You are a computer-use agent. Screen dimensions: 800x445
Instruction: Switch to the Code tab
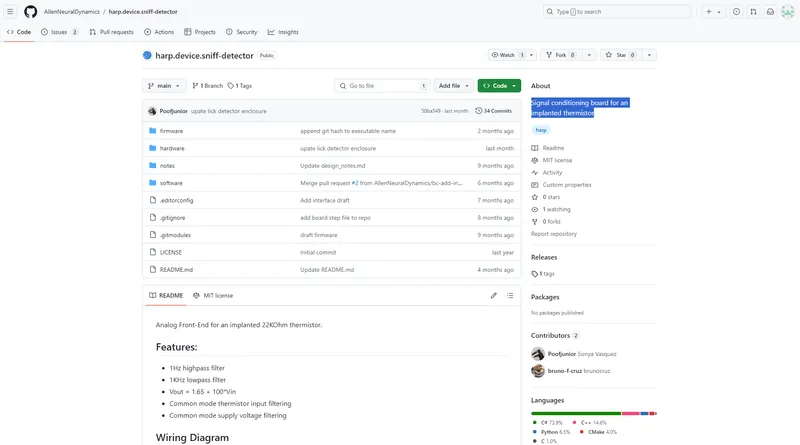19,32
